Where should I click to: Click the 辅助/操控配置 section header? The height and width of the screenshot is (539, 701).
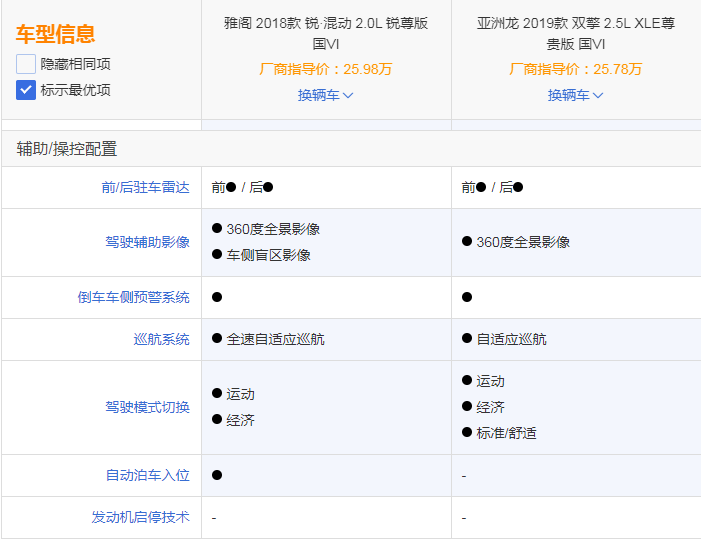pos(67,149)
